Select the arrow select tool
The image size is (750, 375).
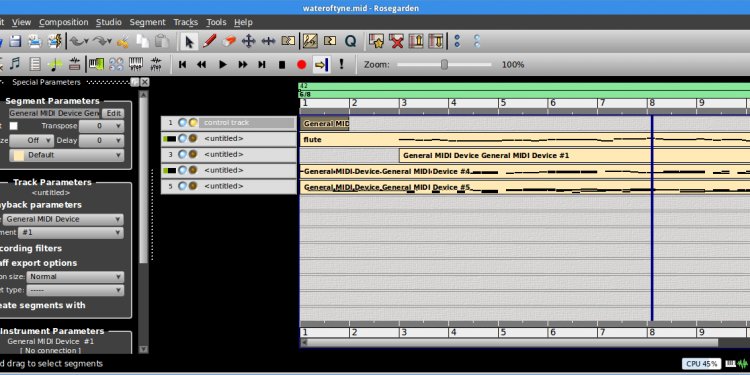[189, 42]
